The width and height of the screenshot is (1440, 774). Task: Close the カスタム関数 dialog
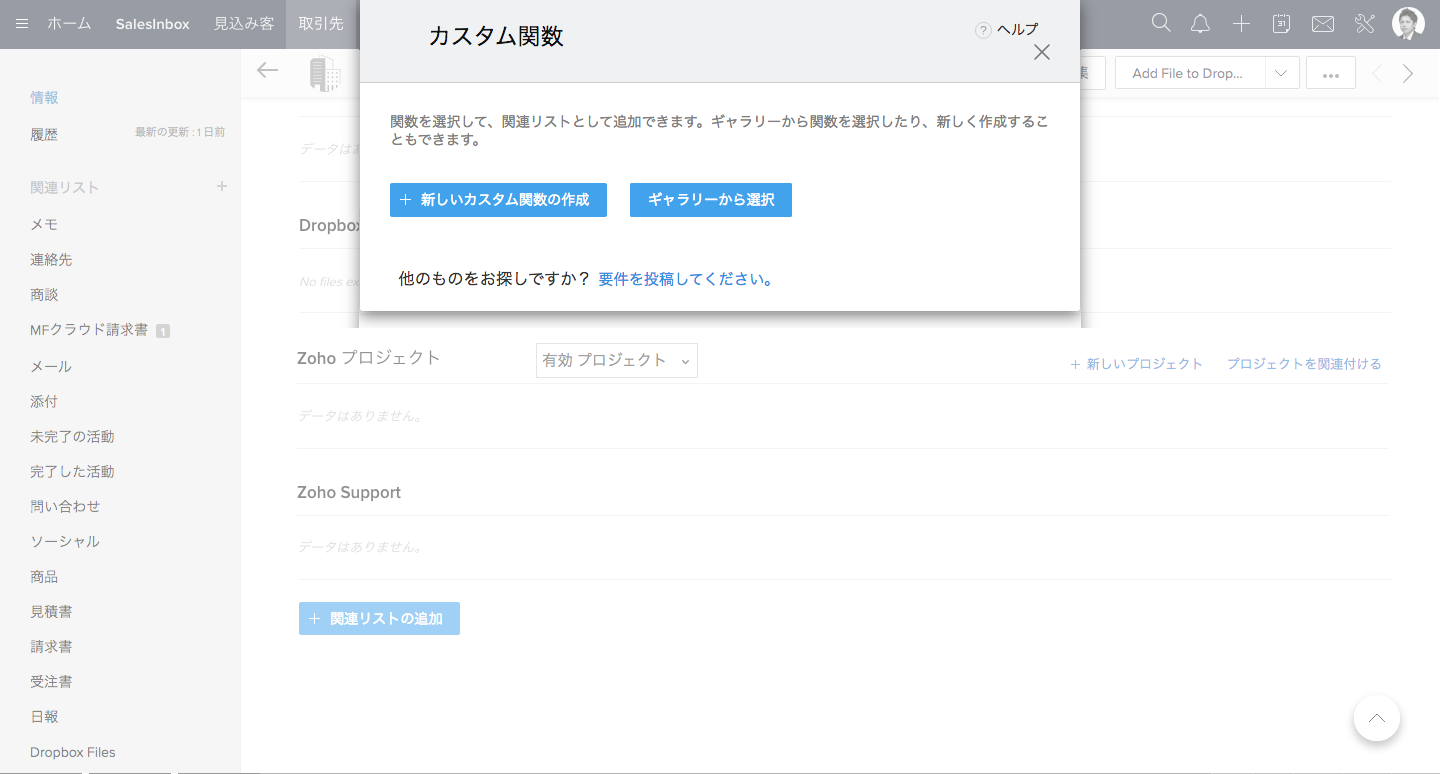coord(1042,52)
